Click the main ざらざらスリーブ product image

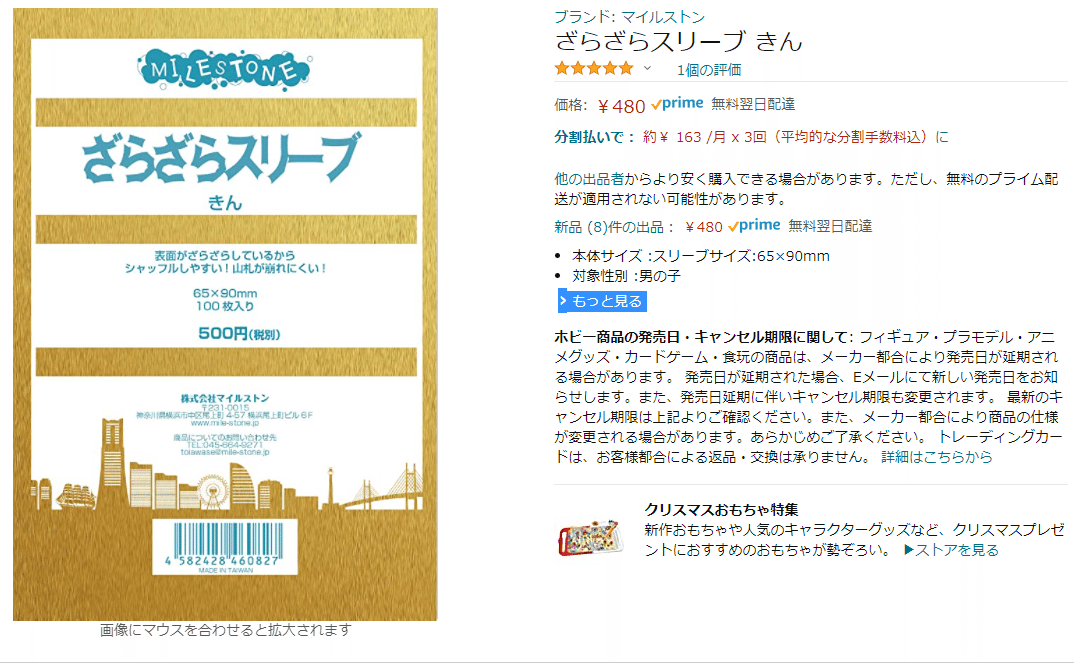pyautogui.click(x=225, y=314)
